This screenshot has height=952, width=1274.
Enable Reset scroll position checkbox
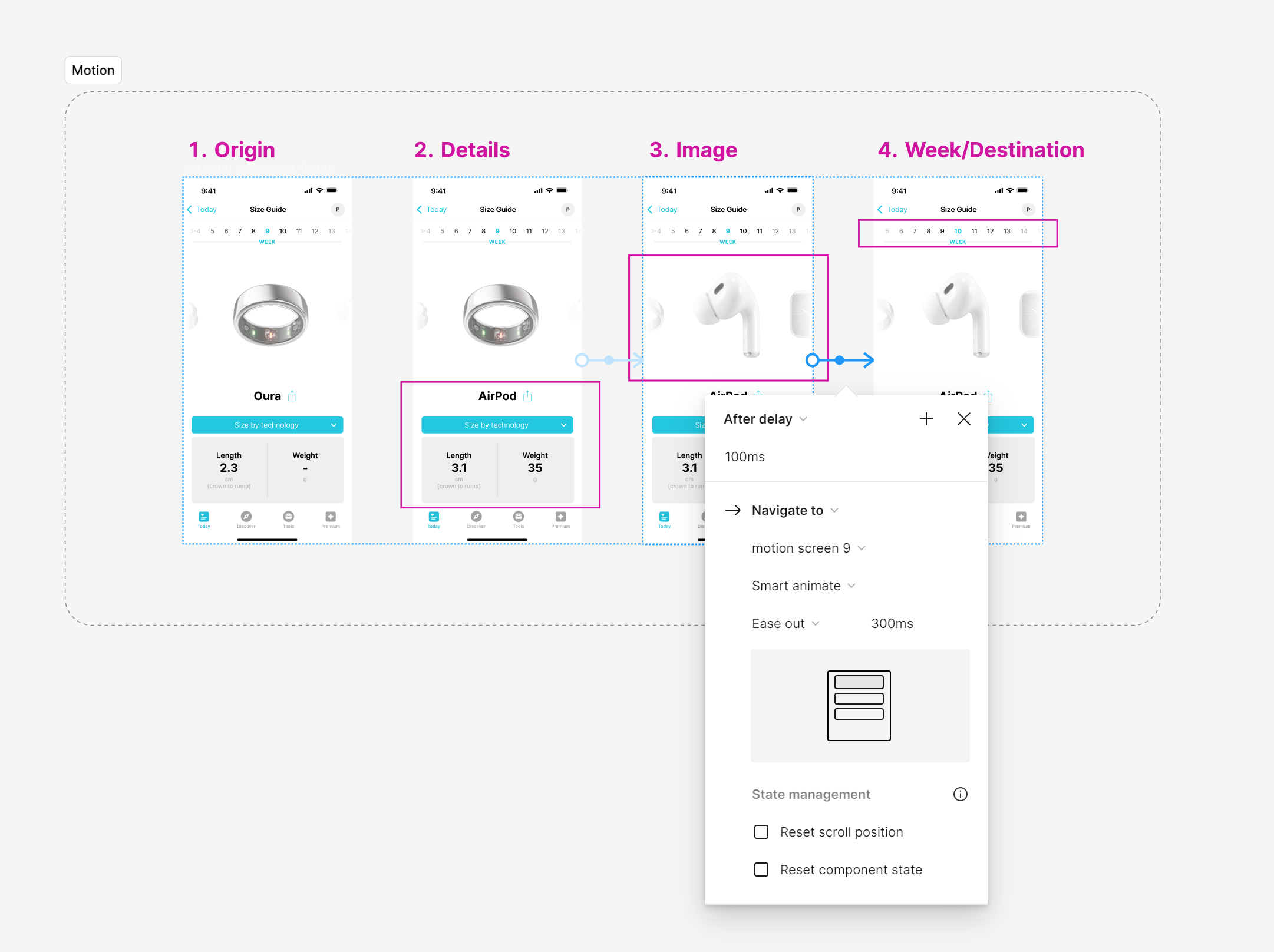(x=761, y=832)
